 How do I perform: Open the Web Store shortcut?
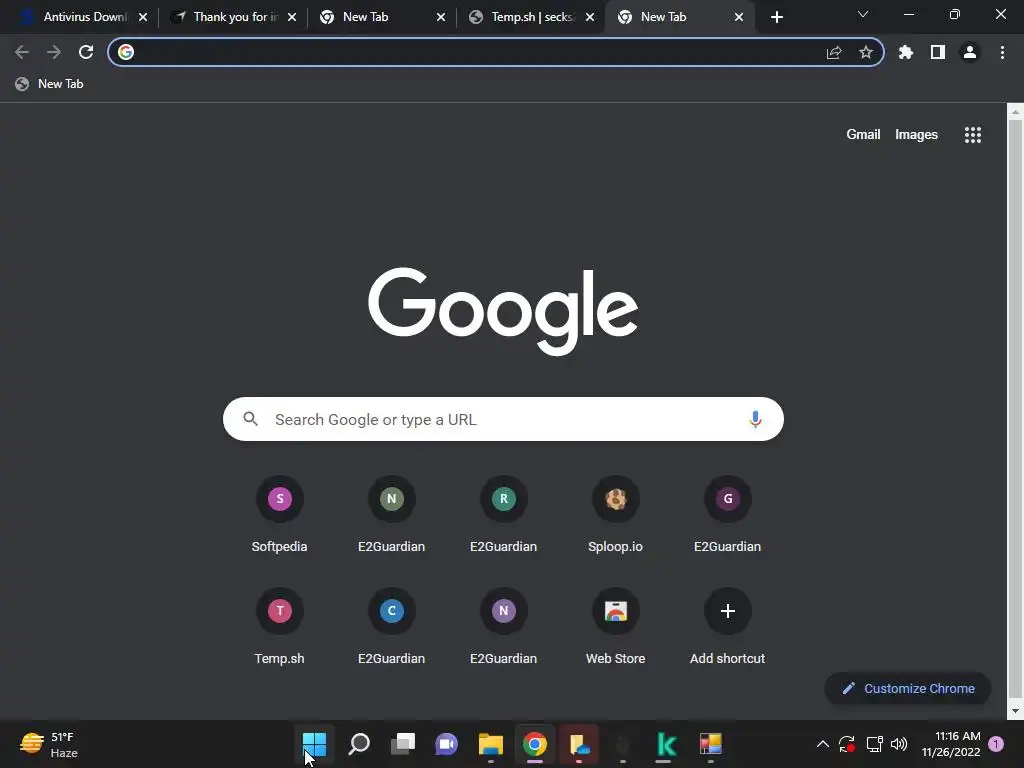pyautogui.click(x=615, y=627)
